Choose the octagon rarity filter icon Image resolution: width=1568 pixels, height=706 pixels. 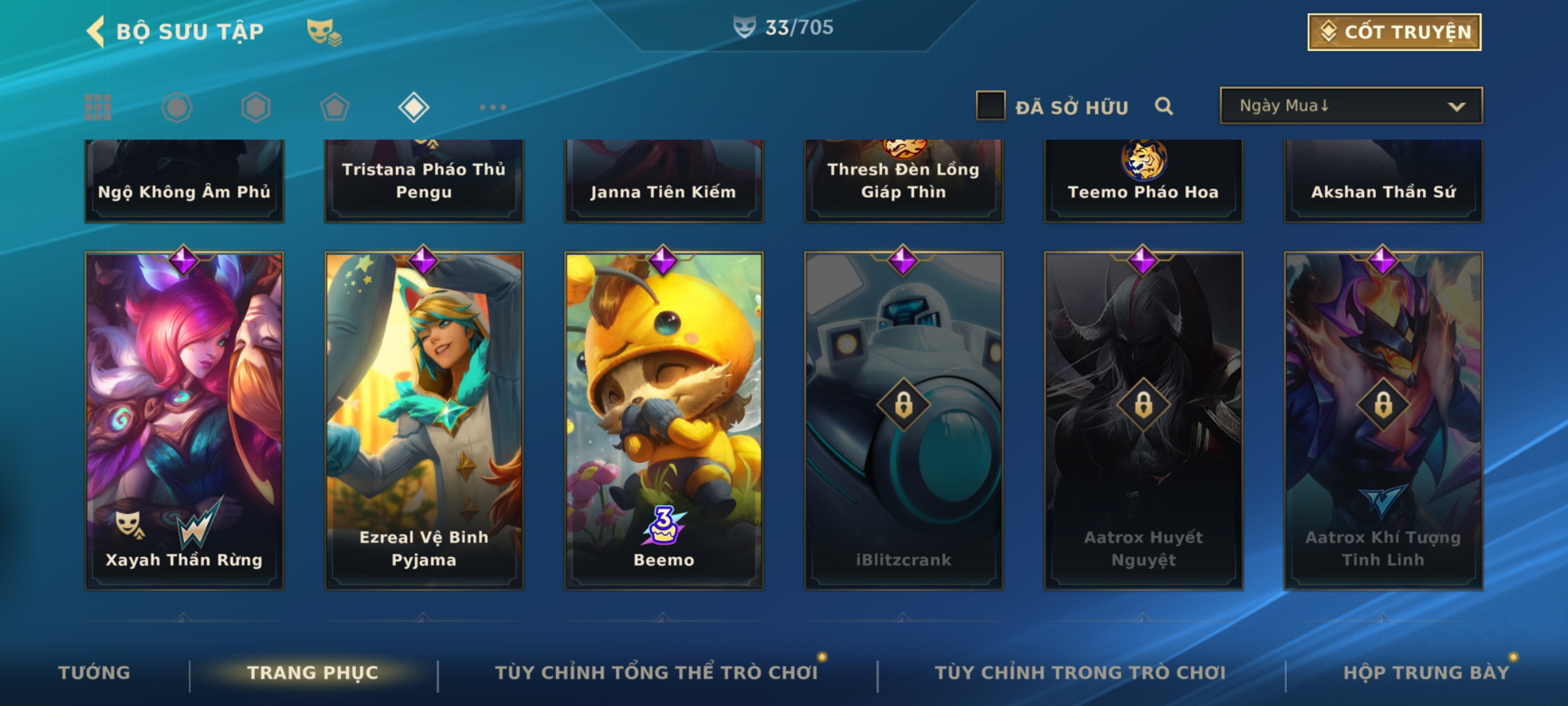pyautogui.click(x=177, y=107)
